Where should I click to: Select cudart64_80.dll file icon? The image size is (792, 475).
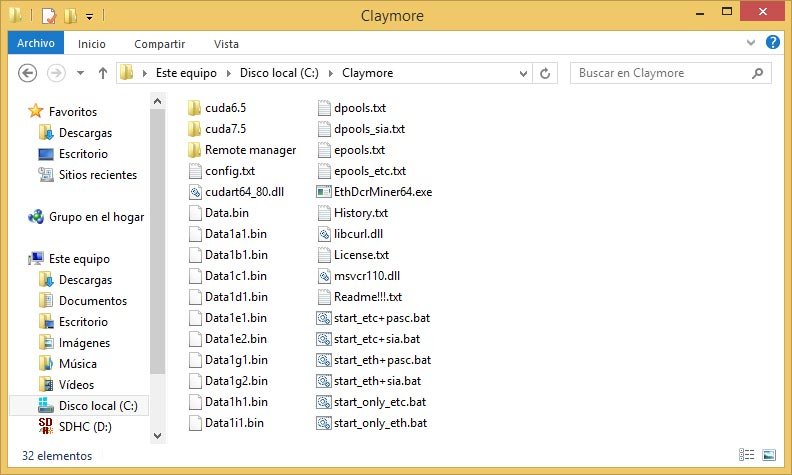[x=195, y=192]
